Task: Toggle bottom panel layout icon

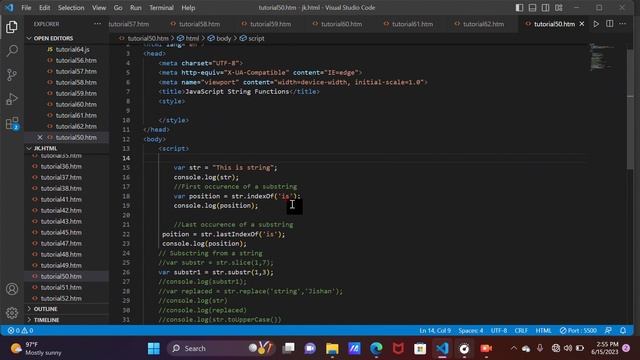Action: coord(532,8)
